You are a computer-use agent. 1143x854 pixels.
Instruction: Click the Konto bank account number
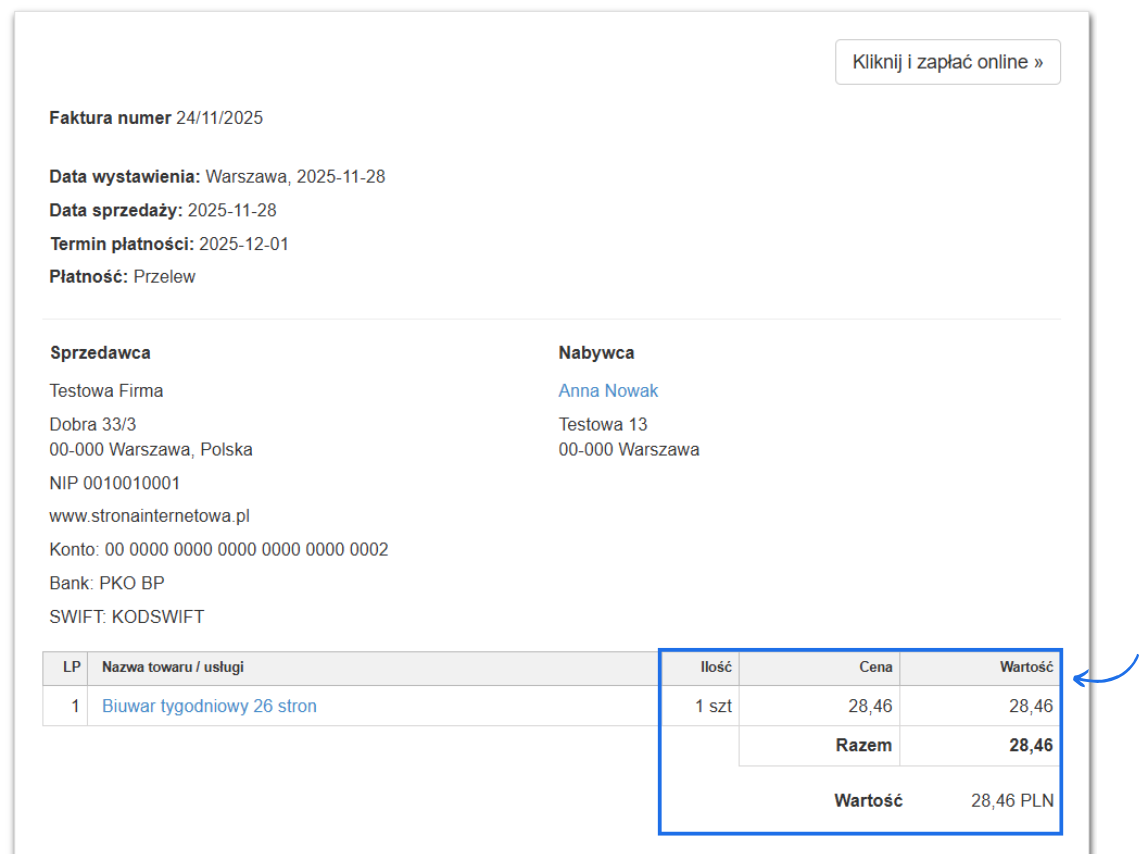click(x=246, y=550)
